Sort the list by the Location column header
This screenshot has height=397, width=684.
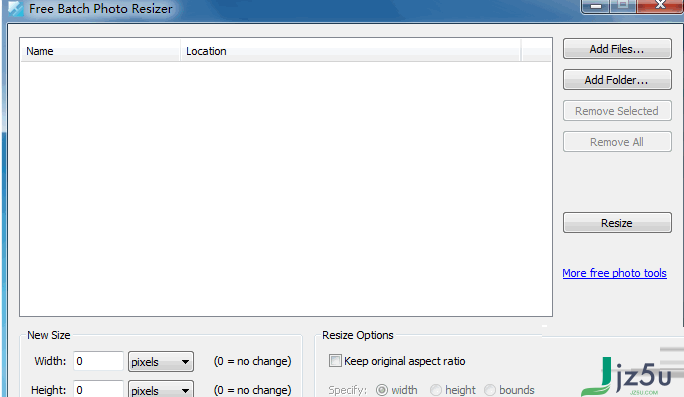click(x=351, y=51)
